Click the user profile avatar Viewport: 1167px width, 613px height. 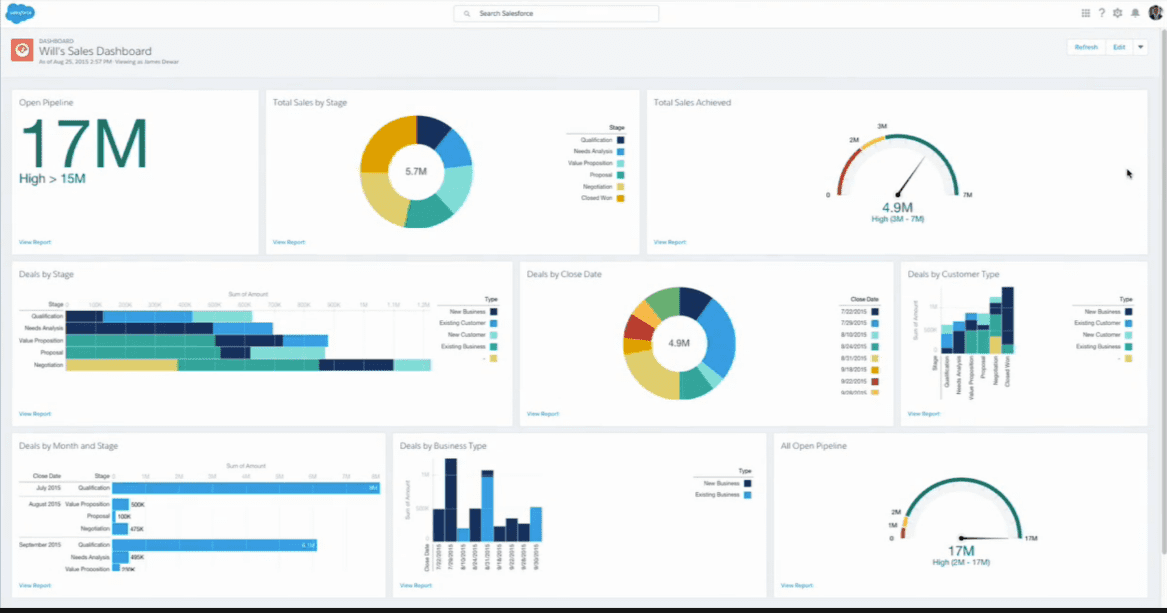pyautogui.click(x=1155, y=13)
